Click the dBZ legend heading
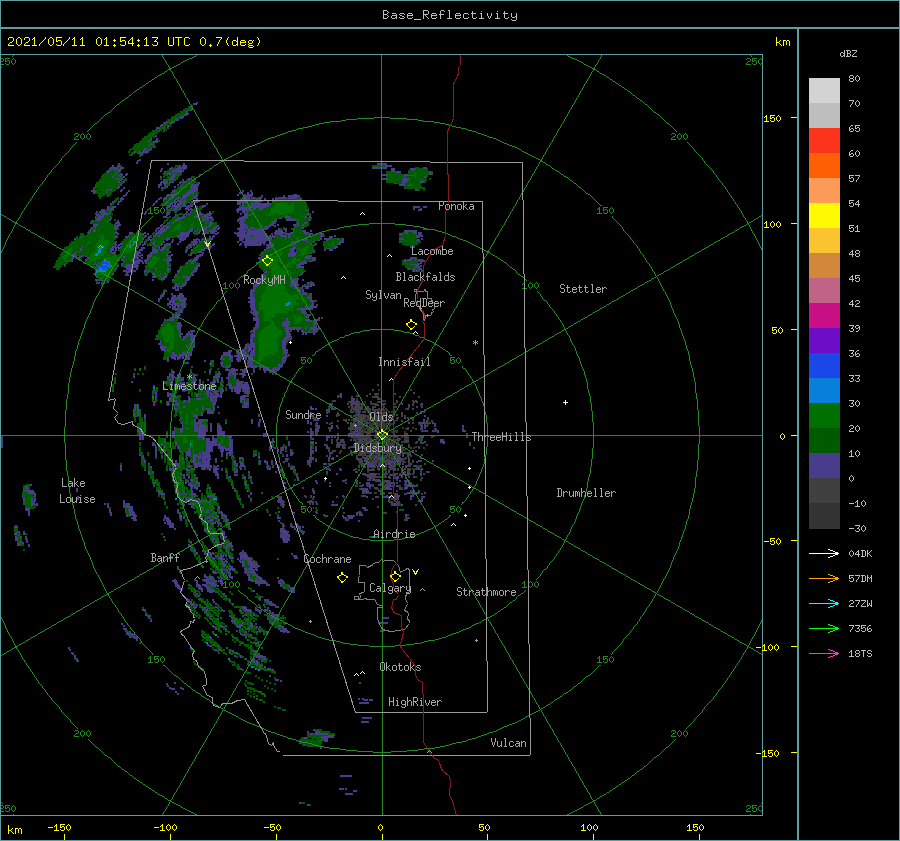This screenshot has width=900, height=841. tap(848, 54)
